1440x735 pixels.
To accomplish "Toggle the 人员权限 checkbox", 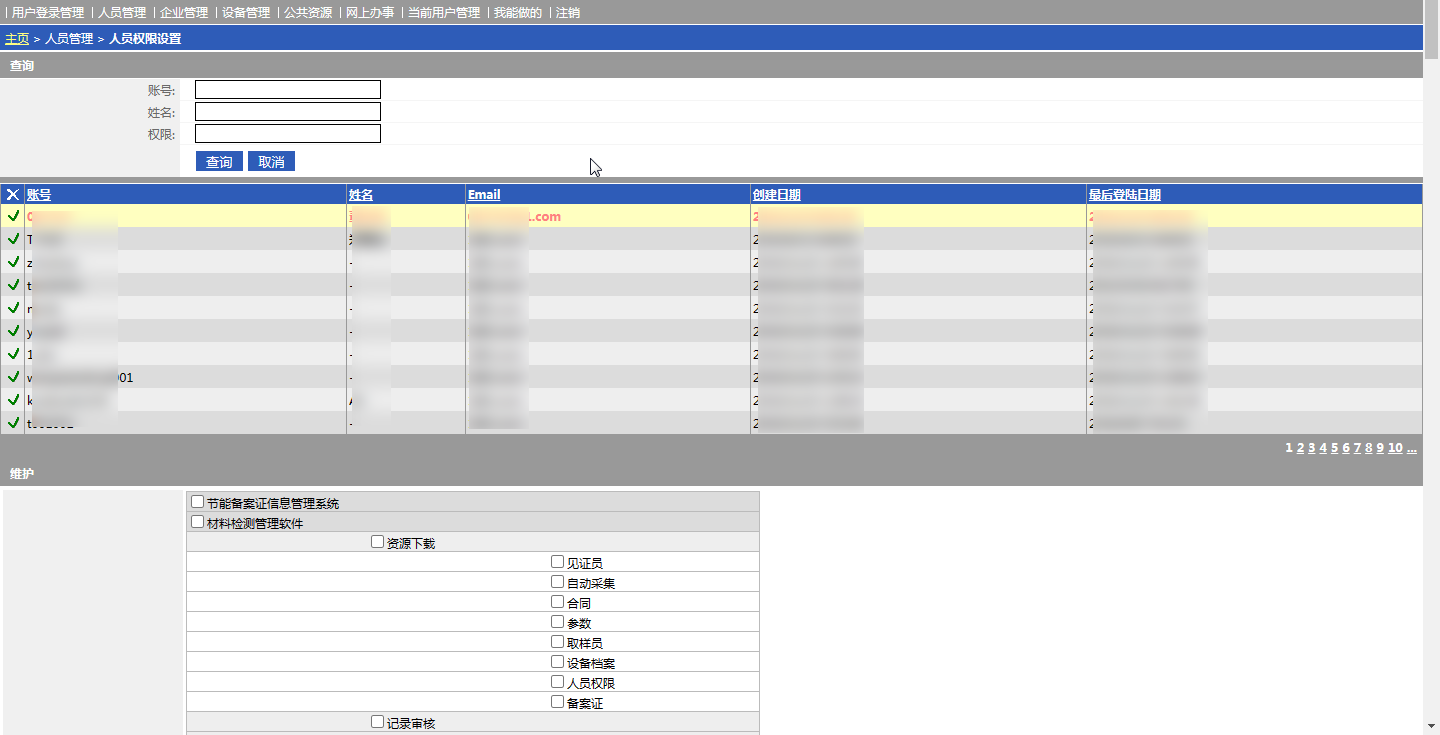I will 558,682.
